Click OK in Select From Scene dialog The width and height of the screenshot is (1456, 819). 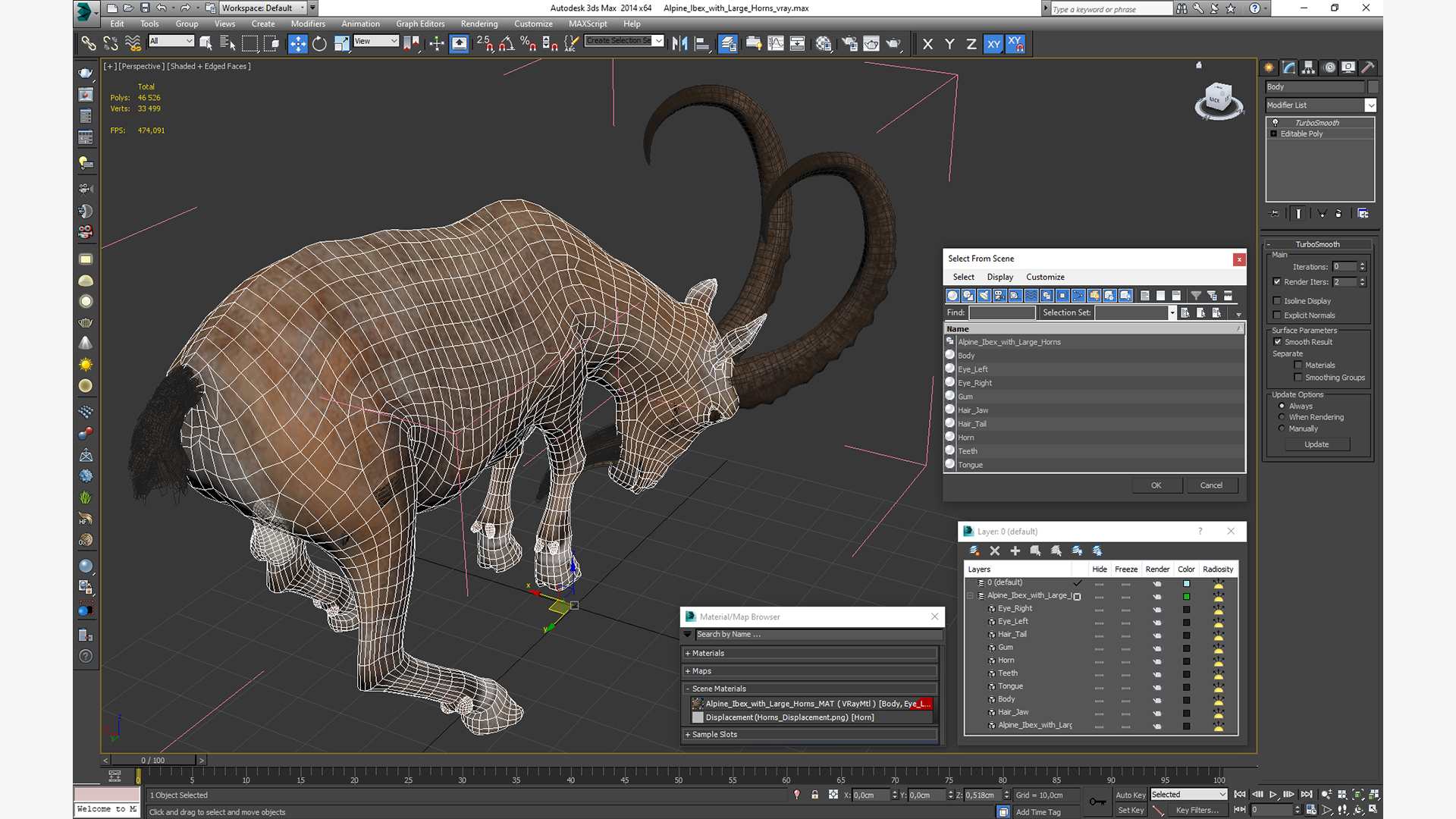click(x=1156, y=485)
